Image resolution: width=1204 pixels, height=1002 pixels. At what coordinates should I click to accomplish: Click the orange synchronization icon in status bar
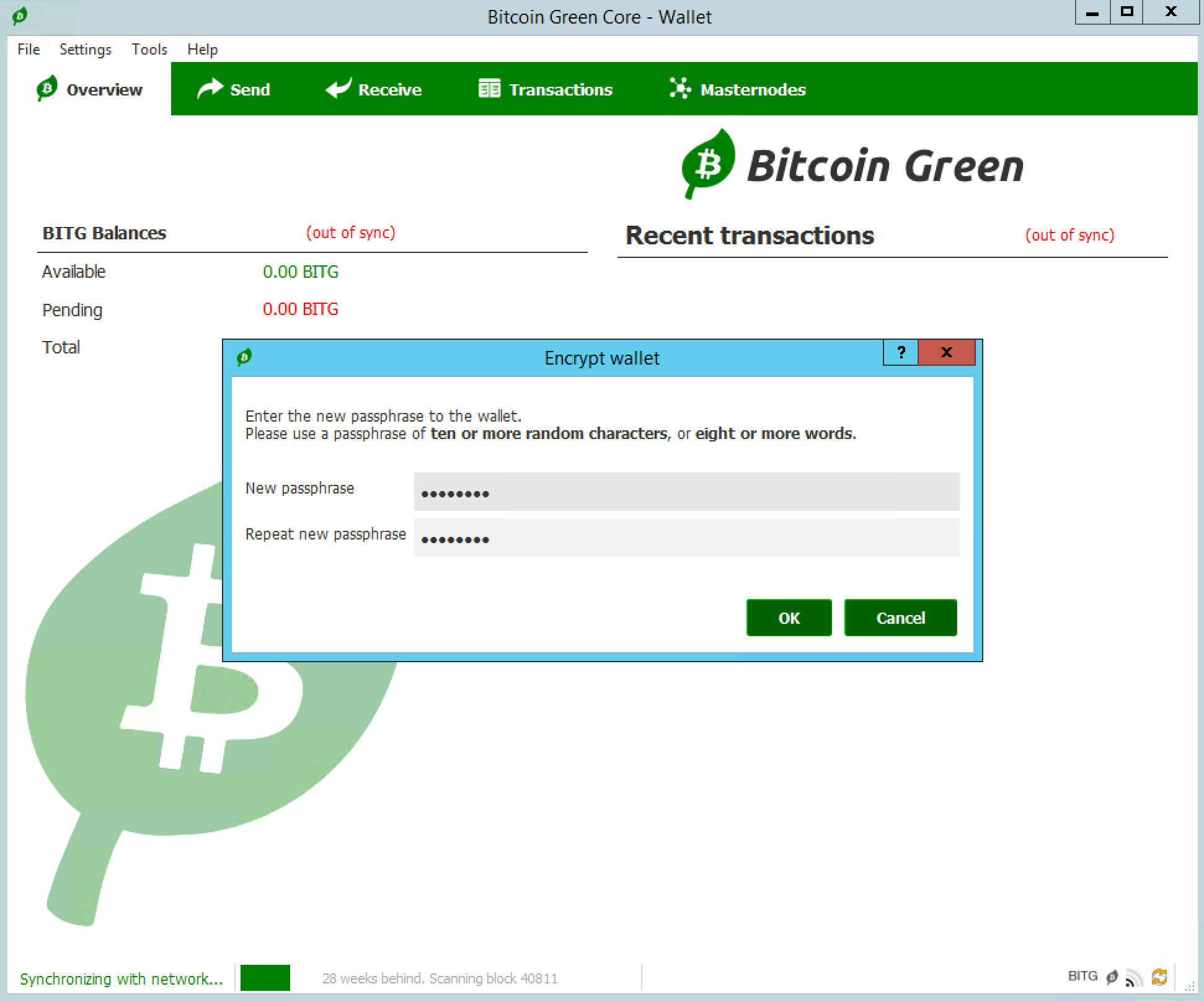(1161, 977)
